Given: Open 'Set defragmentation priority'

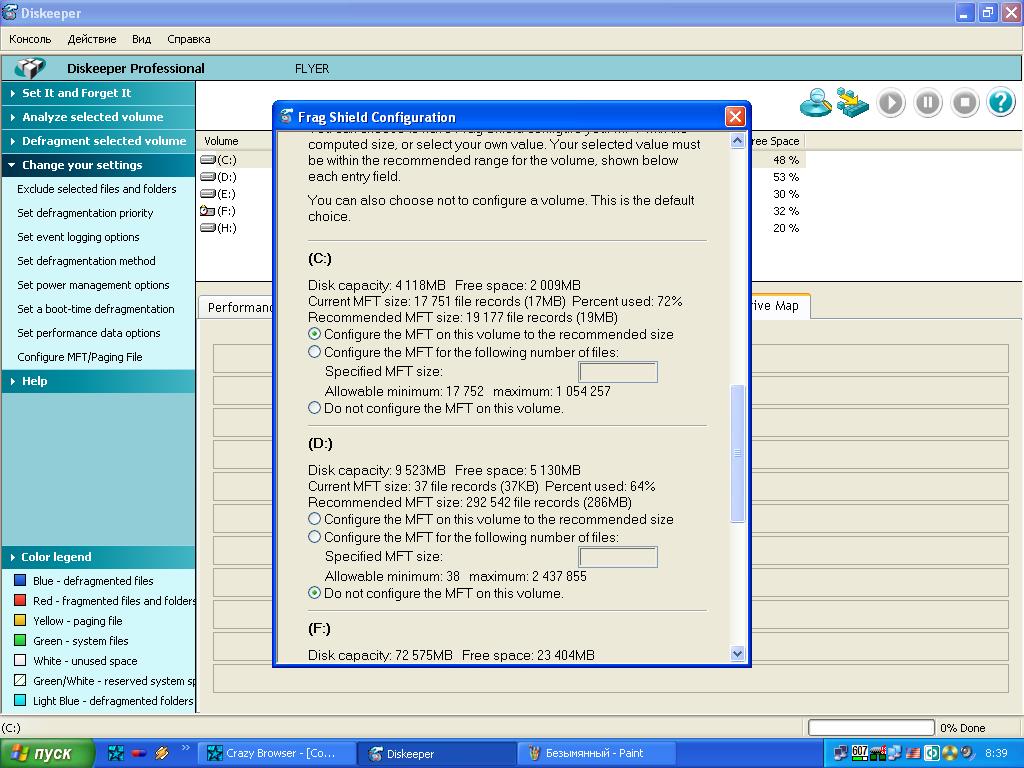Looking at the screenshot, I should [85, 213].
